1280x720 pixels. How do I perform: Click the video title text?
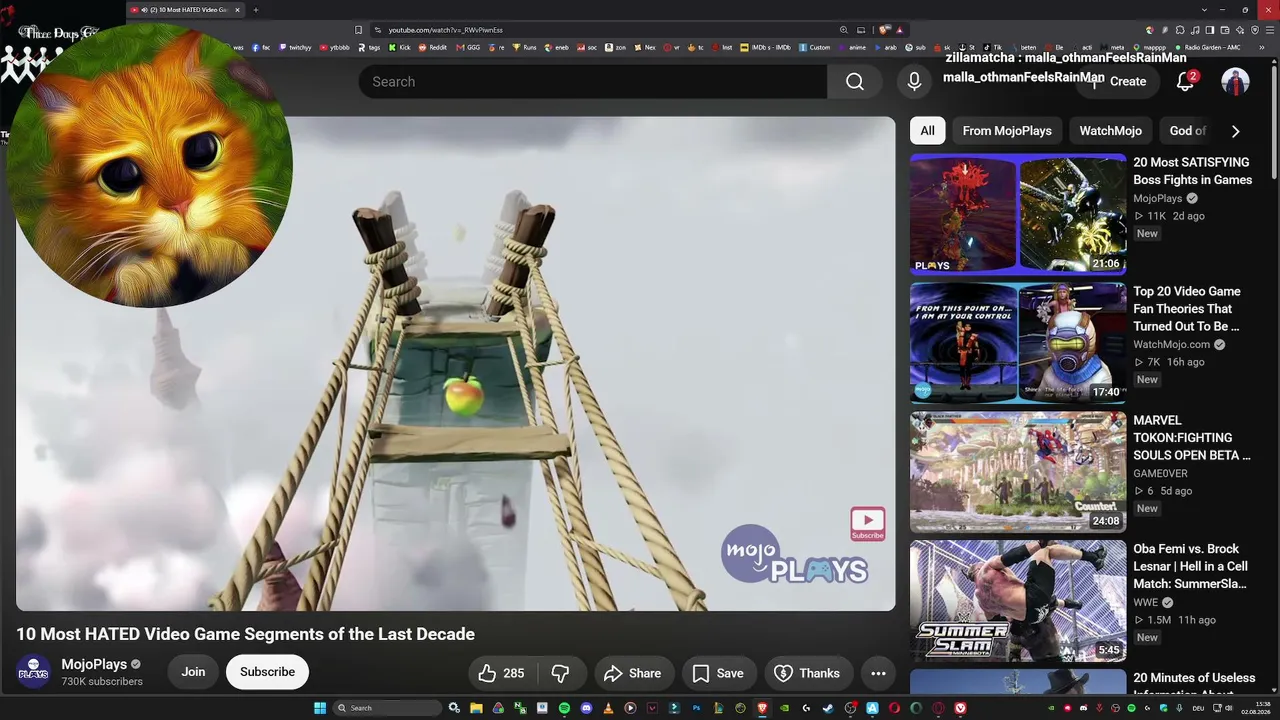click(x=245, y=634)
